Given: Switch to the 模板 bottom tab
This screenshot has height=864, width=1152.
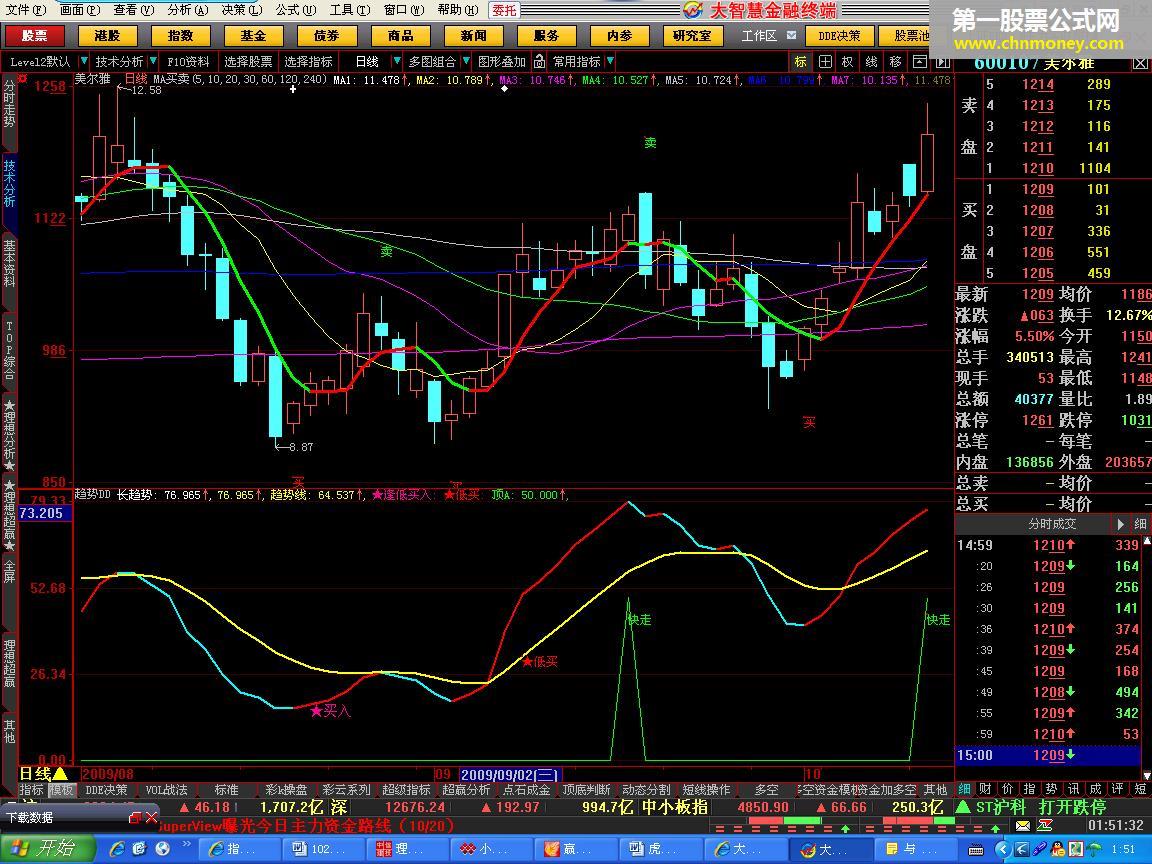Looking at the screenshot, I should 61,790.
